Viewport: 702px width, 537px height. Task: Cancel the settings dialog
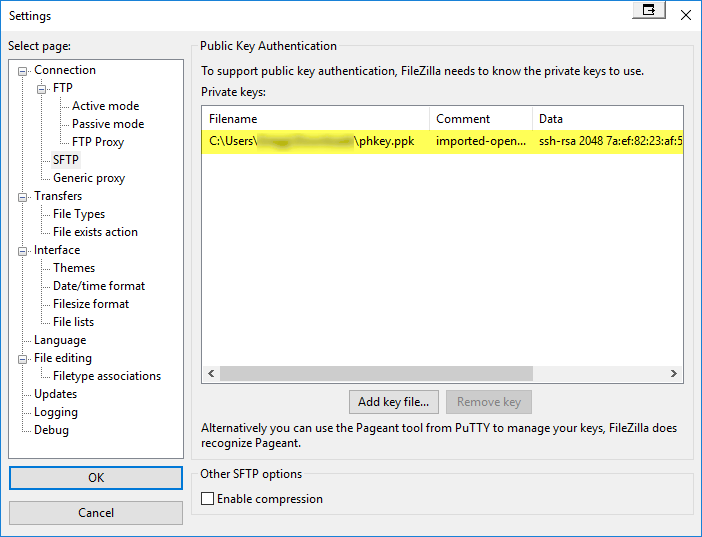point(96,513)
